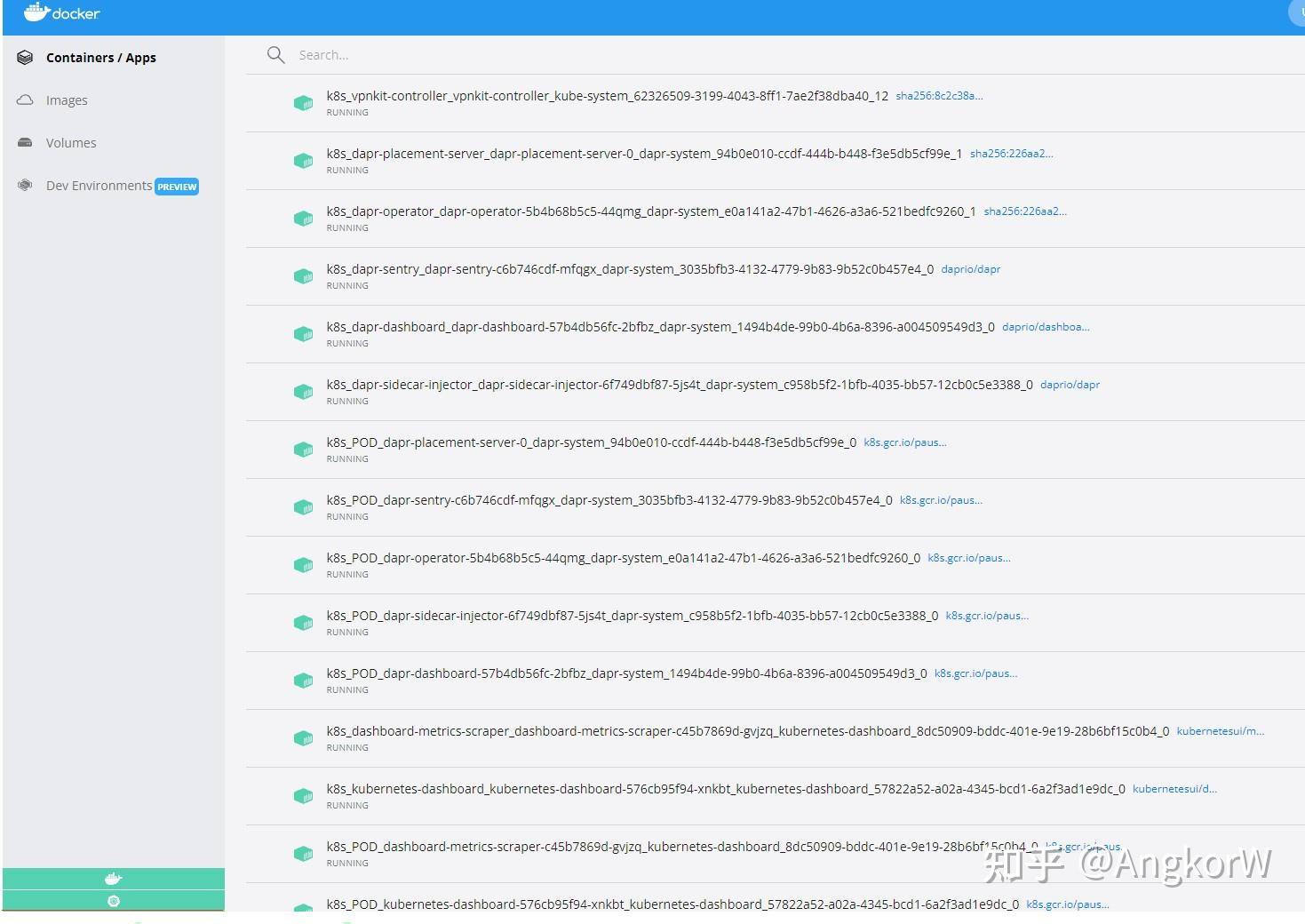Open the daprio/dashboa... image link

tap(1046, 326)
